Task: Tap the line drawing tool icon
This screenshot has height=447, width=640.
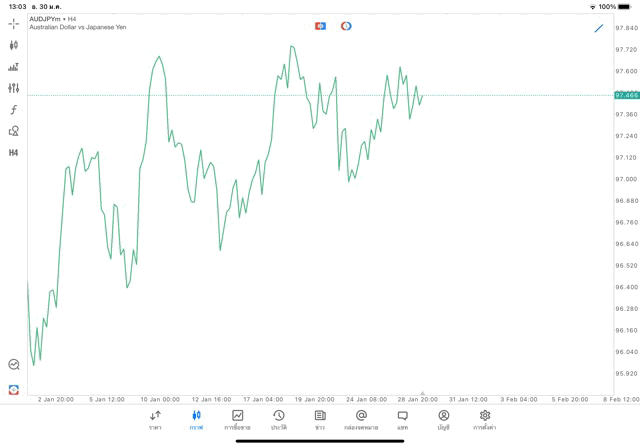Action: tap(599, 28)
